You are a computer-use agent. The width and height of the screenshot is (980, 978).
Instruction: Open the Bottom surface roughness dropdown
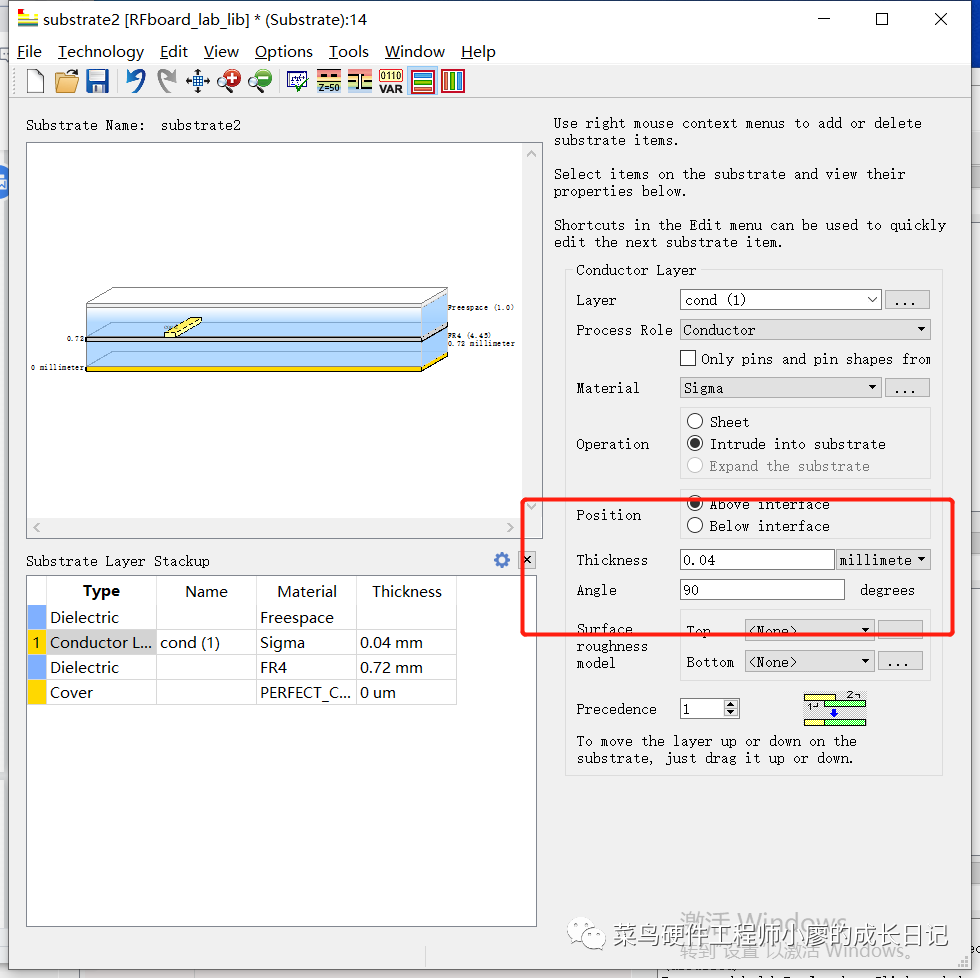point(809,662)
